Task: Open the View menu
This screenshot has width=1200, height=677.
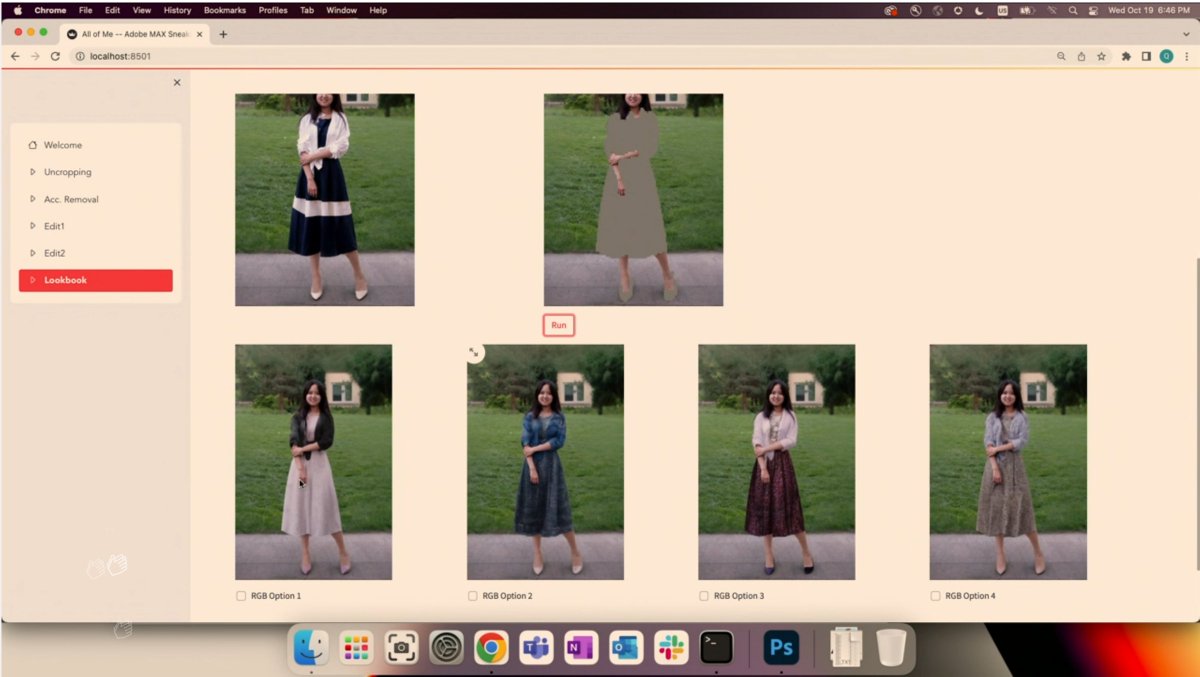Action: tap(142, 10)
